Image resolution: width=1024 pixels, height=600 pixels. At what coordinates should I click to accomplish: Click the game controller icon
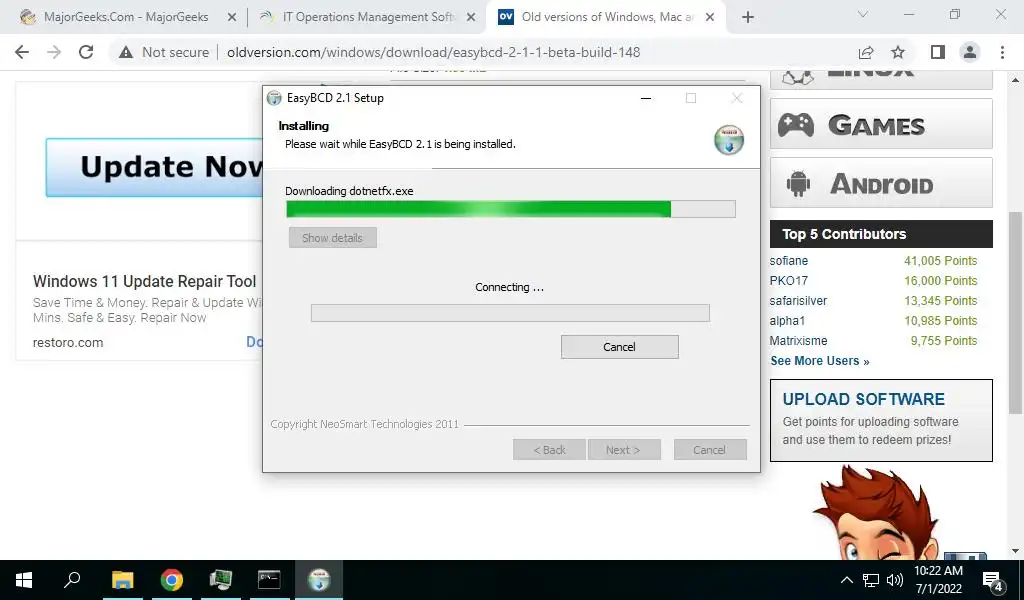pyautogui.click(x=796, y=124)
